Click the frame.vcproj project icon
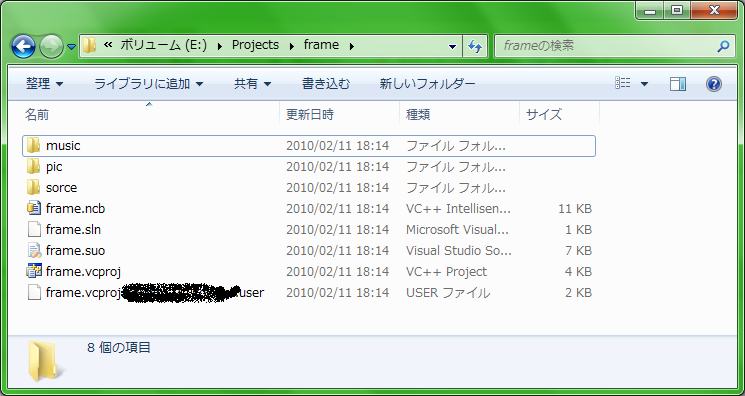 pos(34,271)
